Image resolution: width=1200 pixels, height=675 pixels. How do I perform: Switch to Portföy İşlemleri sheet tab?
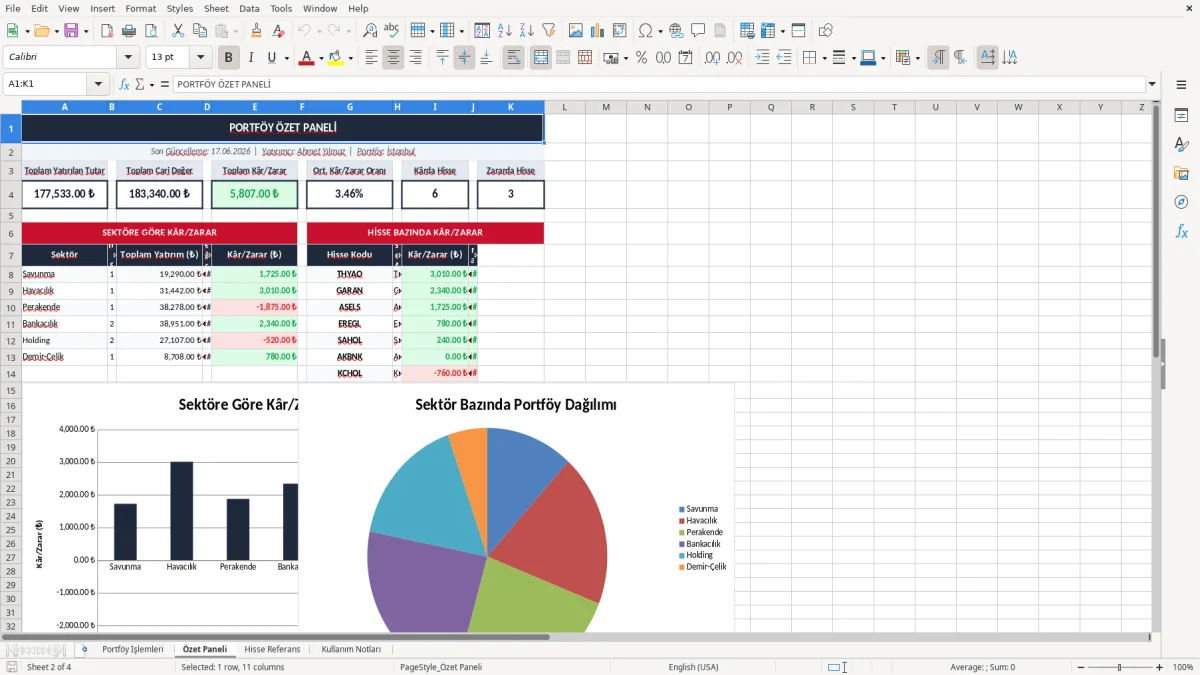132,649
